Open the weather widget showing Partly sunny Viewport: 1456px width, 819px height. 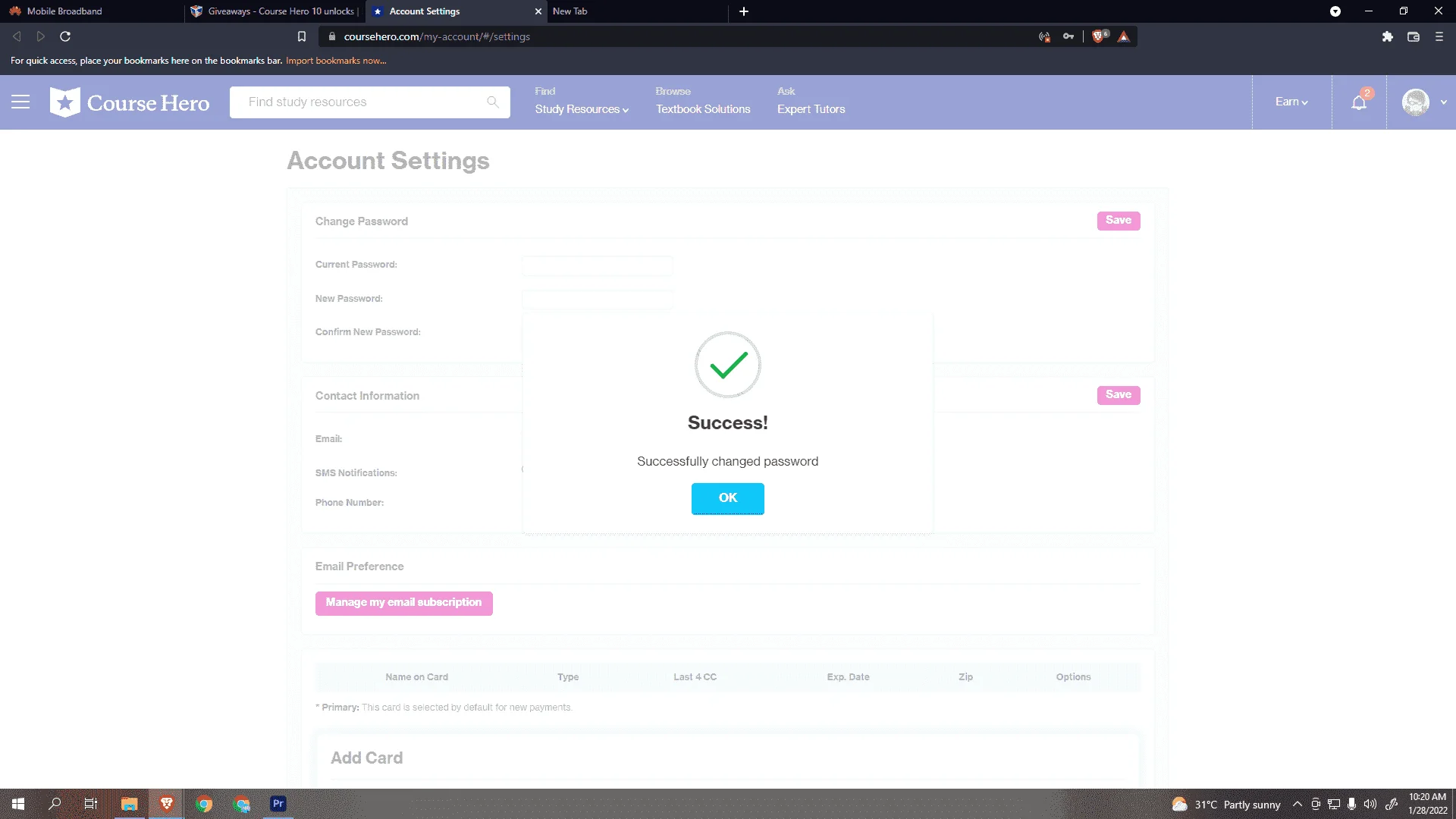(x=1226, y=805)
